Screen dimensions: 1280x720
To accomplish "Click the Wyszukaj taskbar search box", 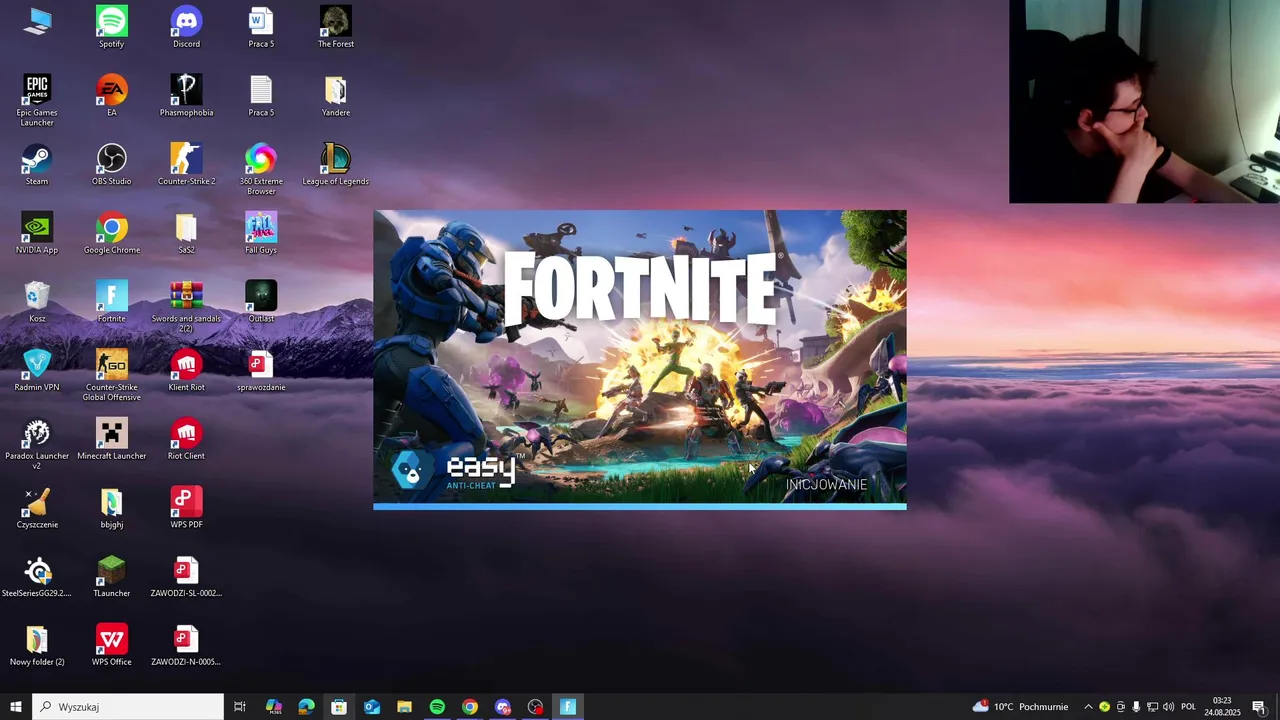I will point(128,707).
